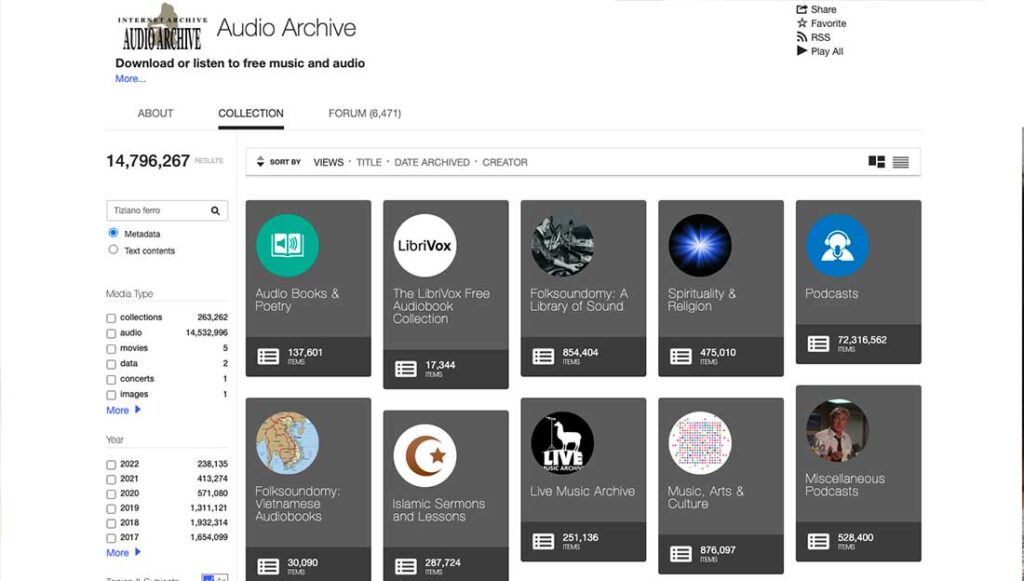
Task: Click items list icon beside 72,316,562
Action: [x=818, y=344]
